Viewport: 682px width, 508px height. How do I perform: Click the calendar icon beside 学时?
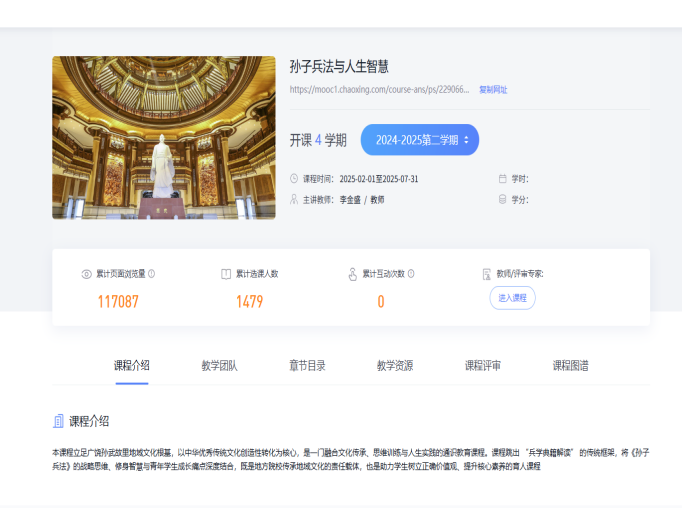click(503, 179)
